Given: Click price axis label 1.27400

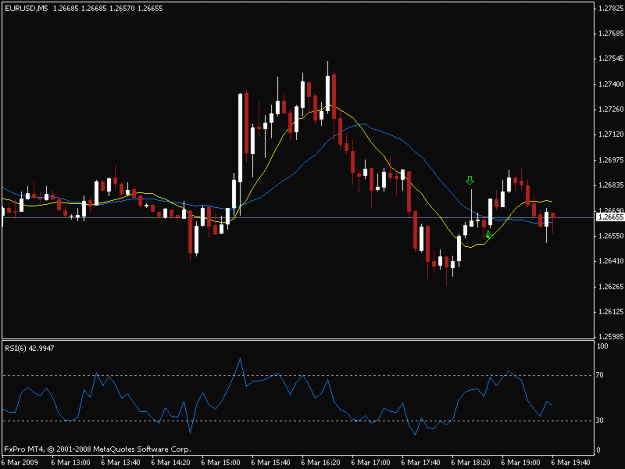Looking at the screenshot, I should tap(611, 84).
